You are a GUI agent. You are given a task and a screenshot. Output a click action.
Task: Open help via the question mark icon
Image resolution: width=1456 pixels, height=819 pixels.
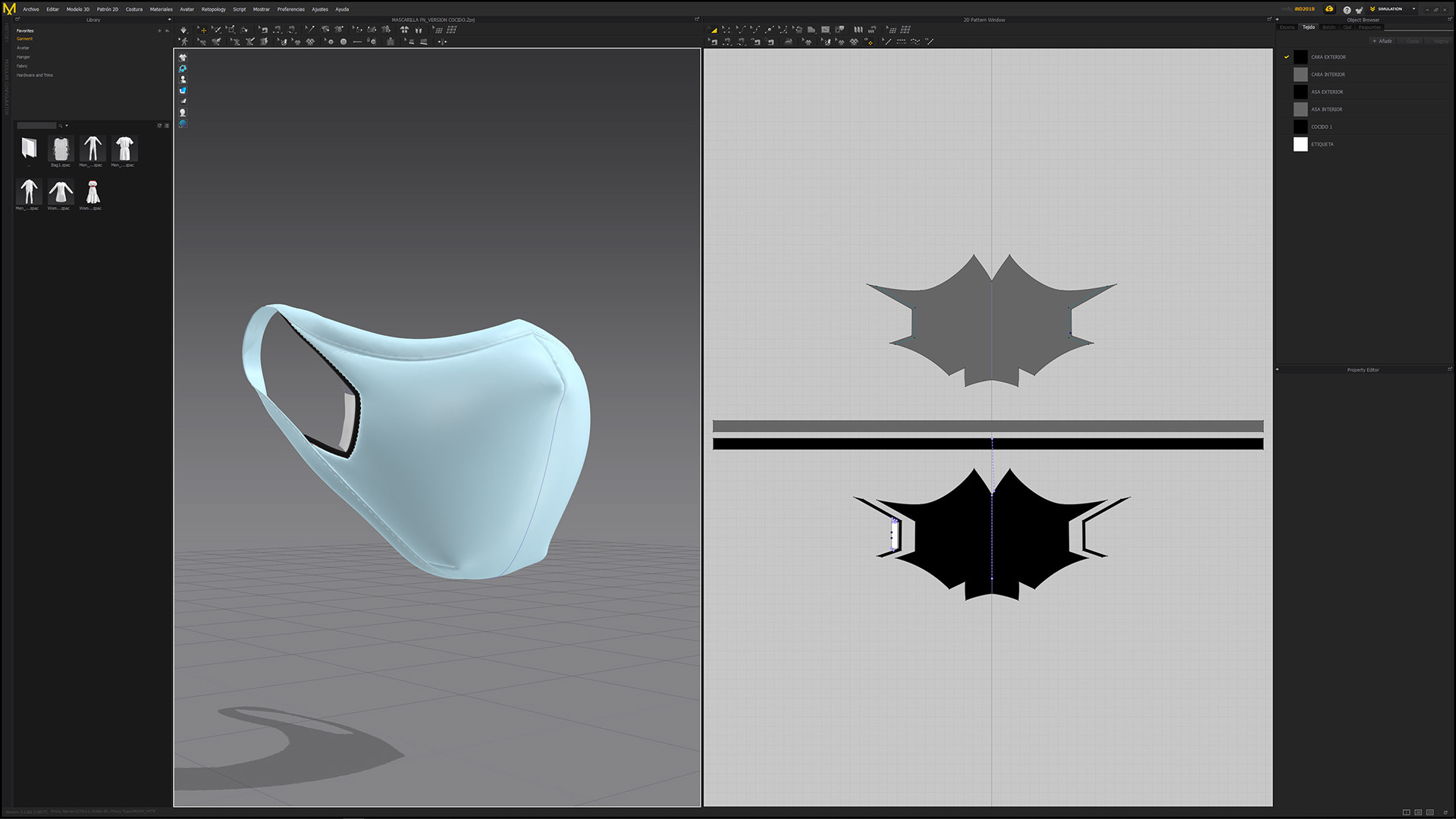click(x=1347, y=9)
